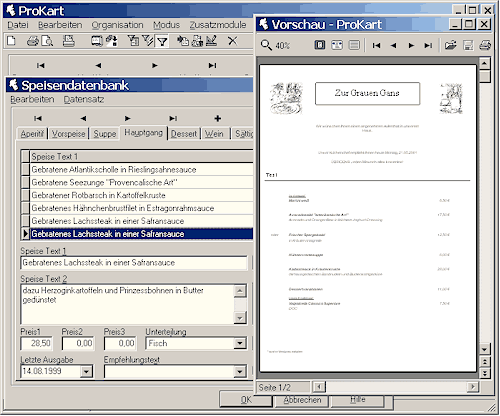Screen dimensions: 500x416
Task: Go to first page in Vorschau toolbar
Action: [376, 45]
